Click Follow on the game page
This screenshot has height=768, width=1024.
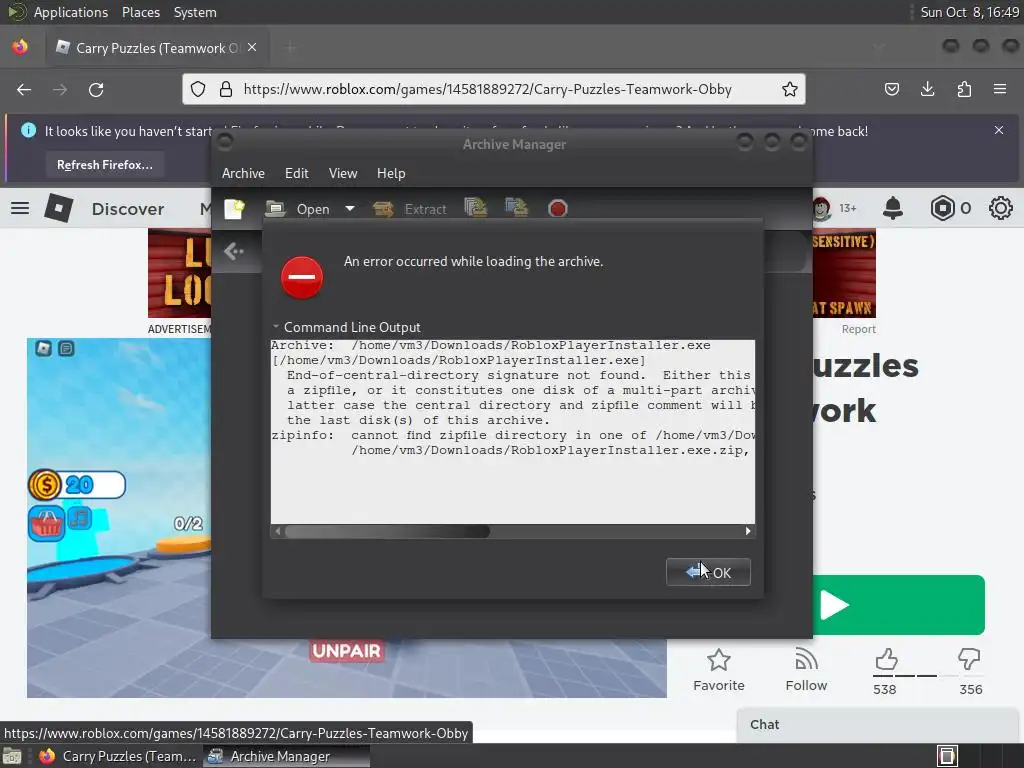[x=806, y=669]
